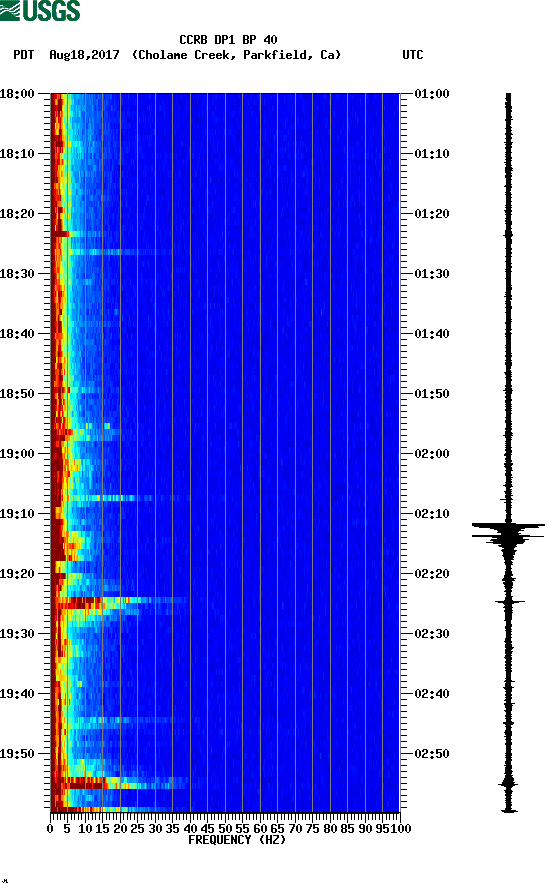
Task: Click the '40' frequency tick label
Action: click(x=190, y=829)
